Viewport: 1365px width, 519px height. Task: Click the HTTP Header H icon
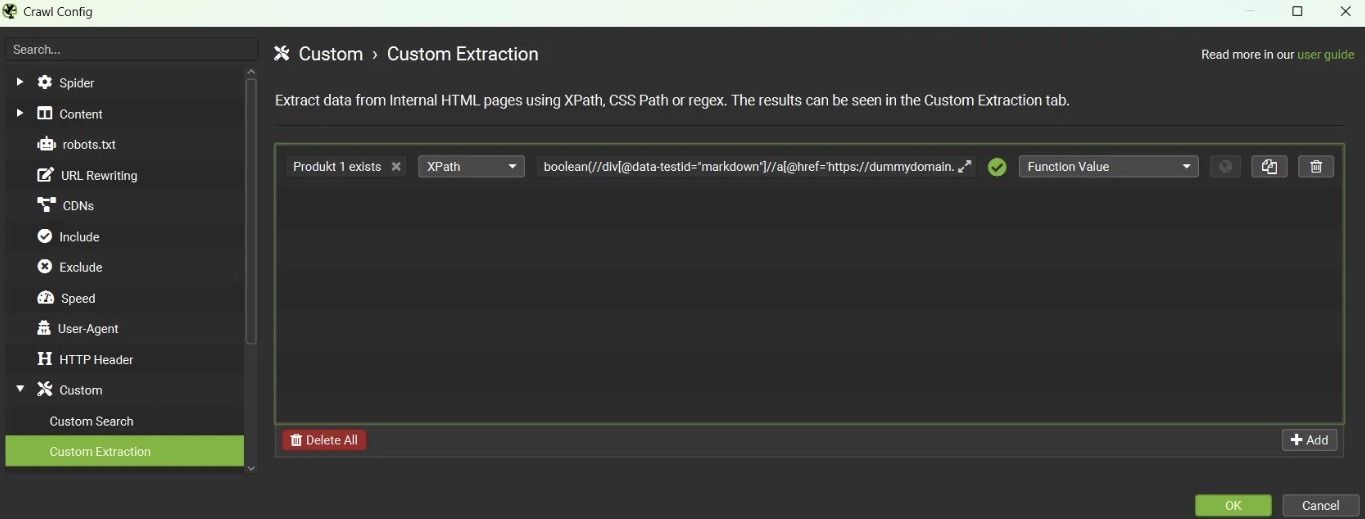pyautogui.click(x=44, y=359)
